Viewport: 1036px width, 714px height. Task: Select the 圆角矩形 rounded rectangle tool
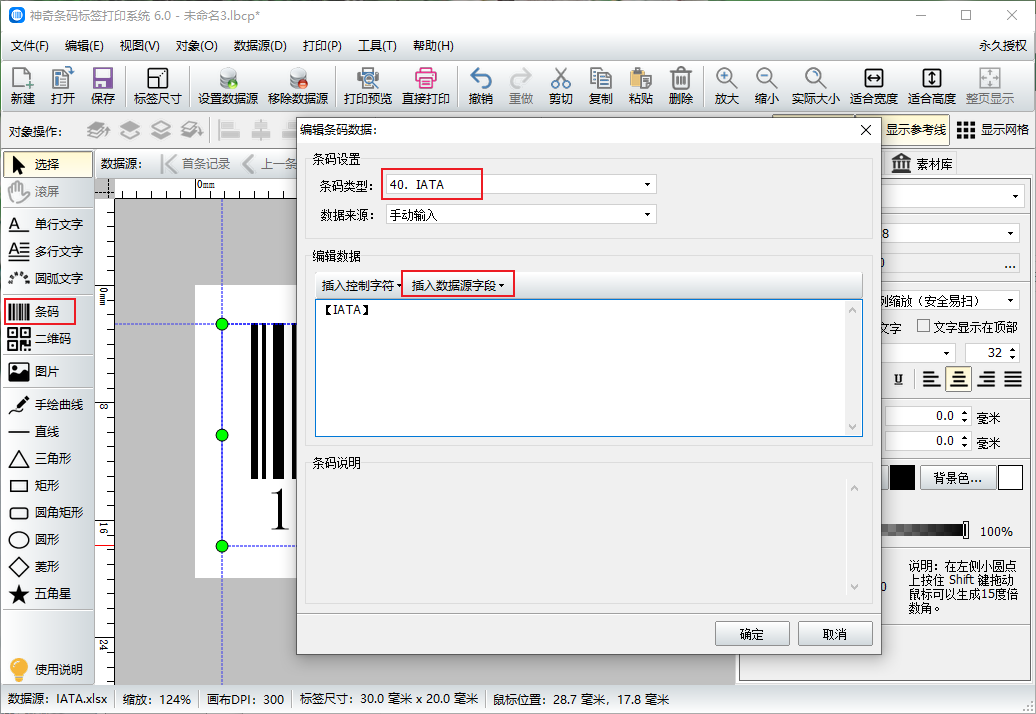(x=48, y=513)
